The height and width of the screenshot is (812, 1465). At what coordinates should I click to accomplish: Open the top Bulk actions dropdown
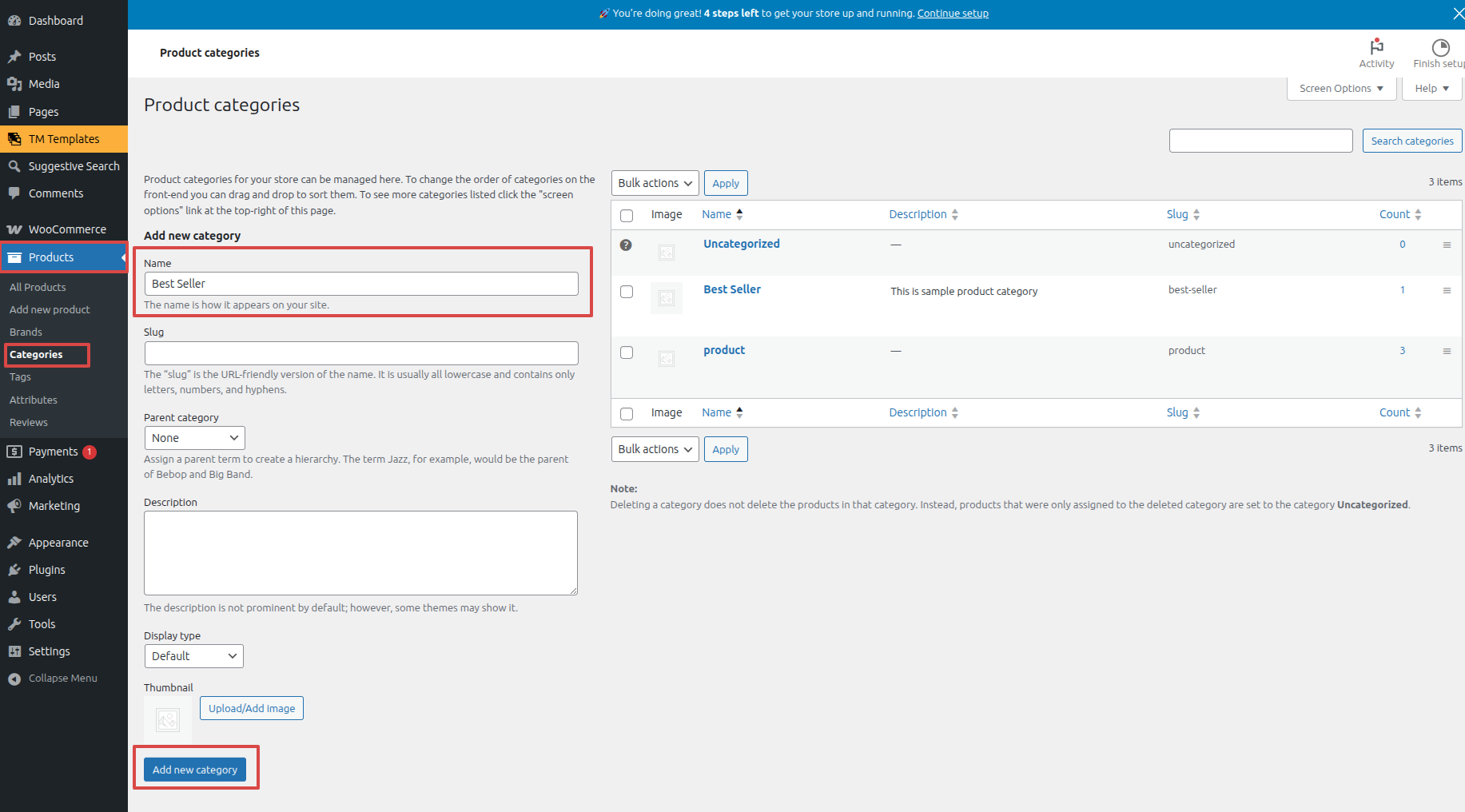click(x=655, y=183)
